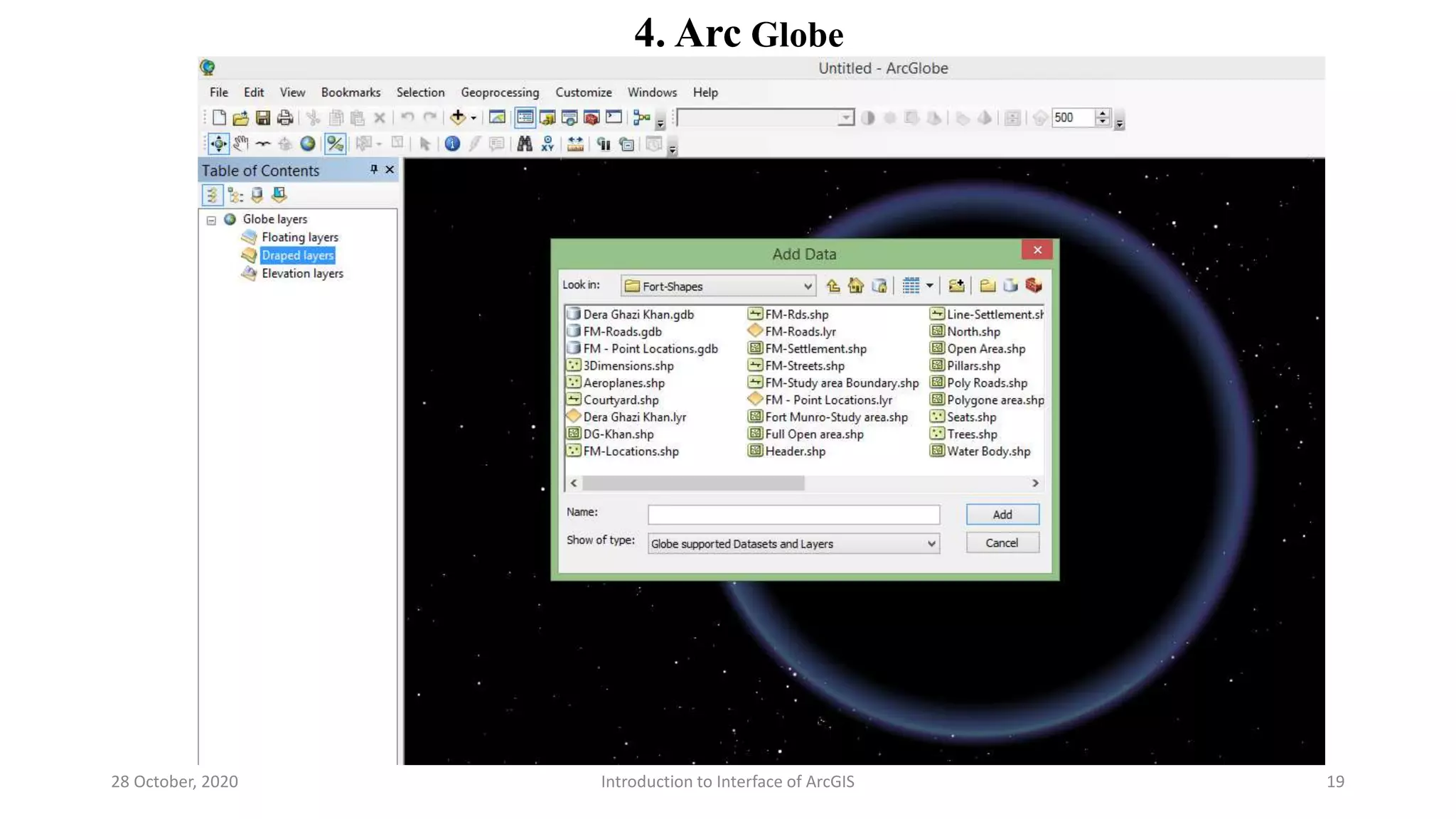Click the Print icon
Screen dimensions: 1456x819
click(x=285, y=118)
